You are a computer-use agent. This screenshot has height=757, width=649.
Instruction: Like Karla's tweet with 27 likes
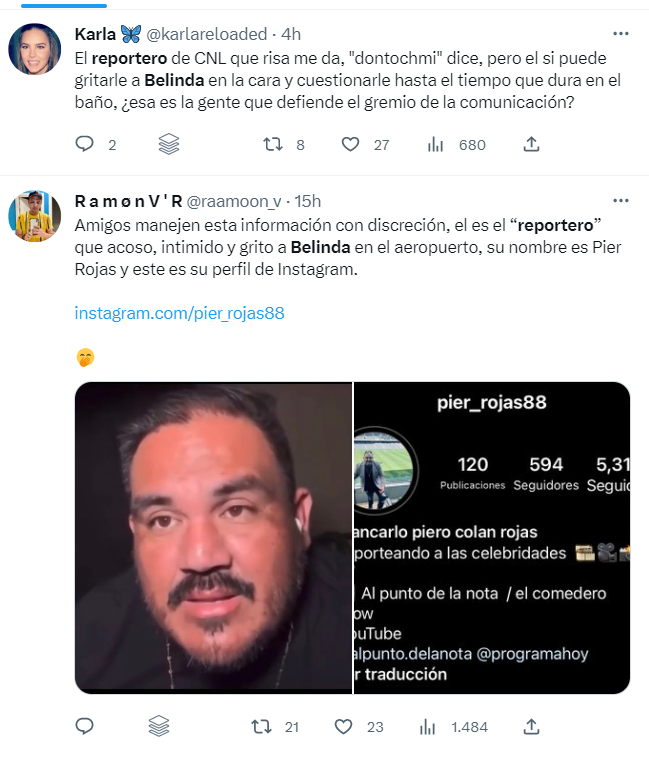pyautogui.click(x=351, y=144)
